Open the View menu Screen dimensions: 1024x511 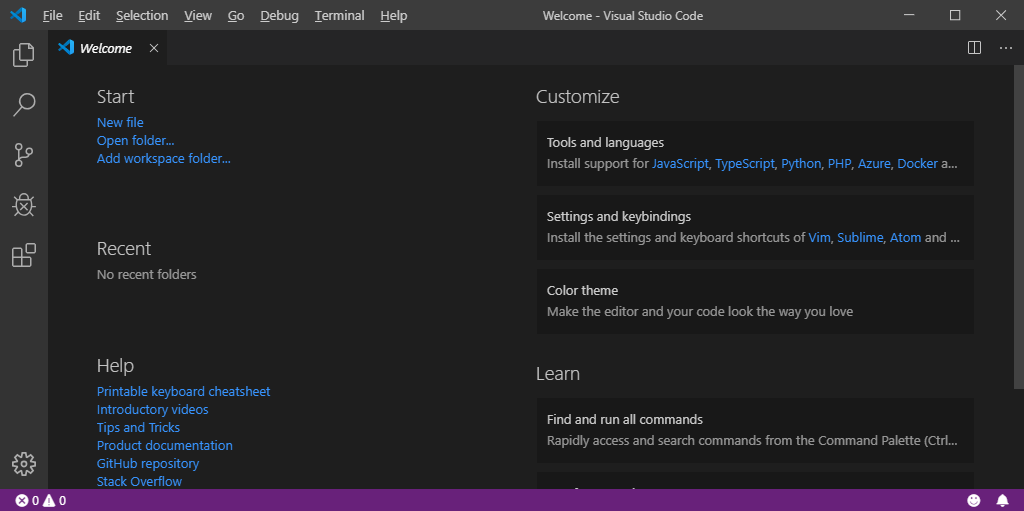[198, 16]
